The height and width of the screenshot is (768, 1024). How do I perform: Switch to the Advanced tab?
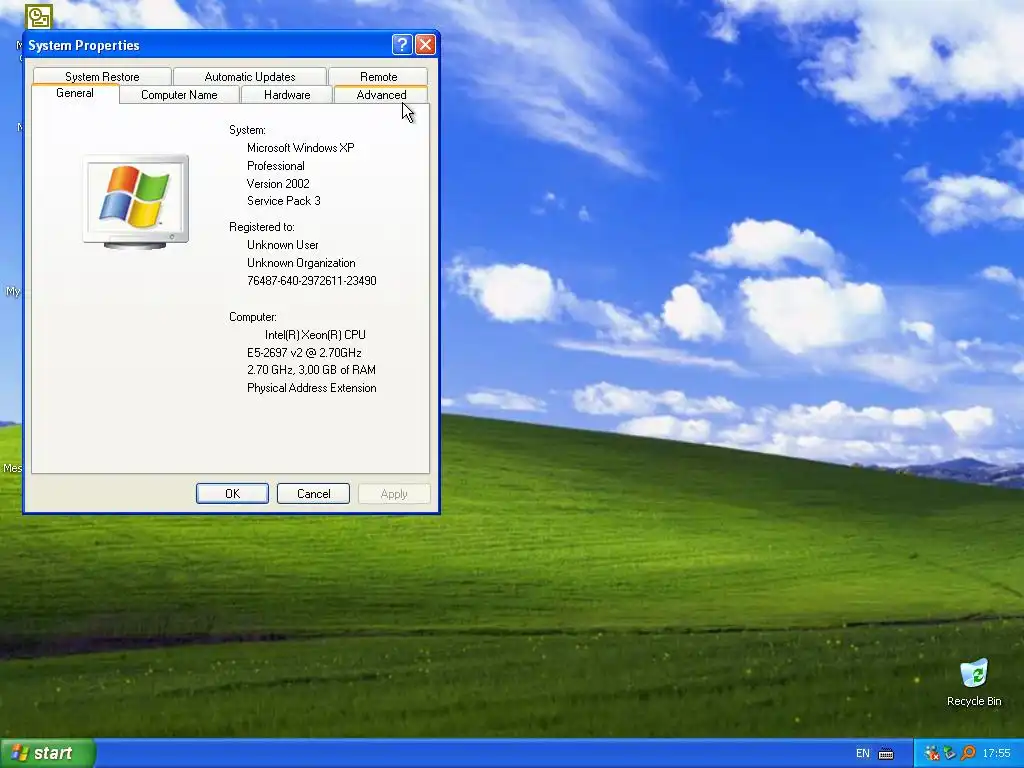pos(381,95)
